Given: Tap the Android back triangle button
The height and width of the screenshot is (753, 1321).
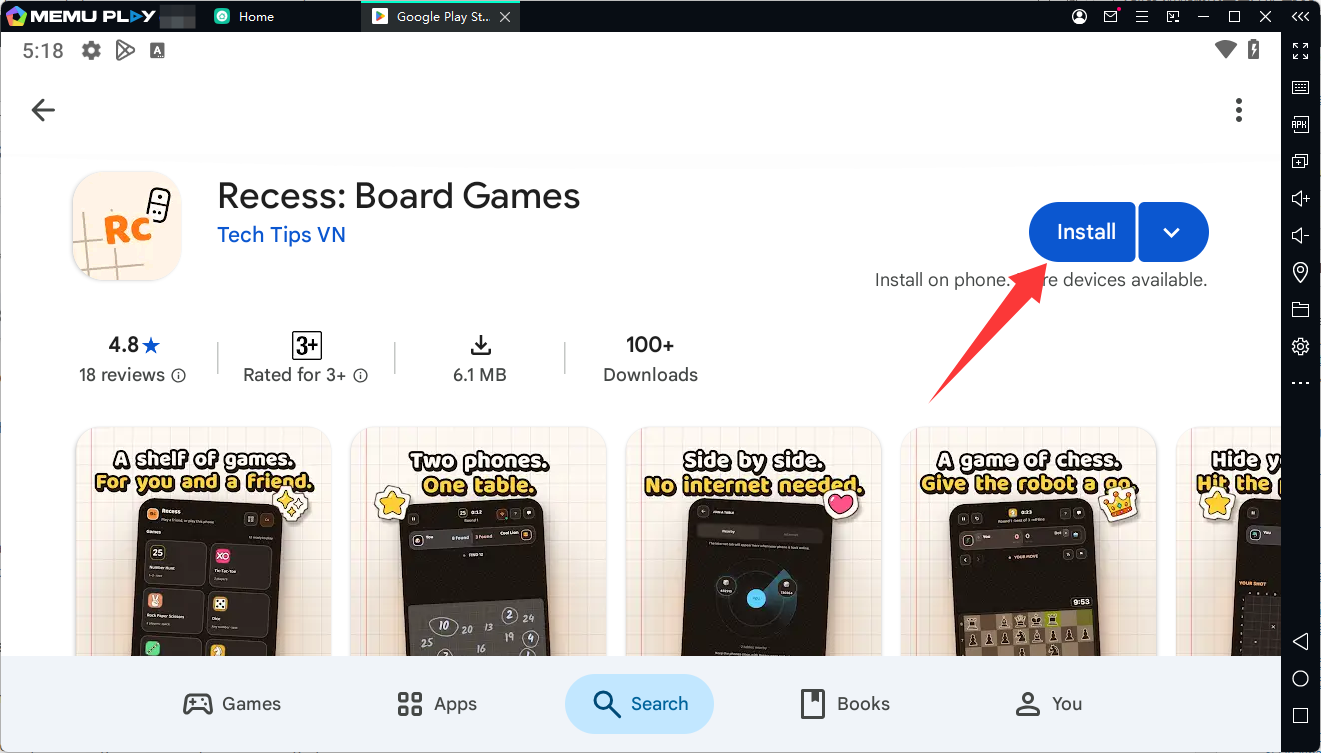Looking at the screenshot, I should 1300,641.
